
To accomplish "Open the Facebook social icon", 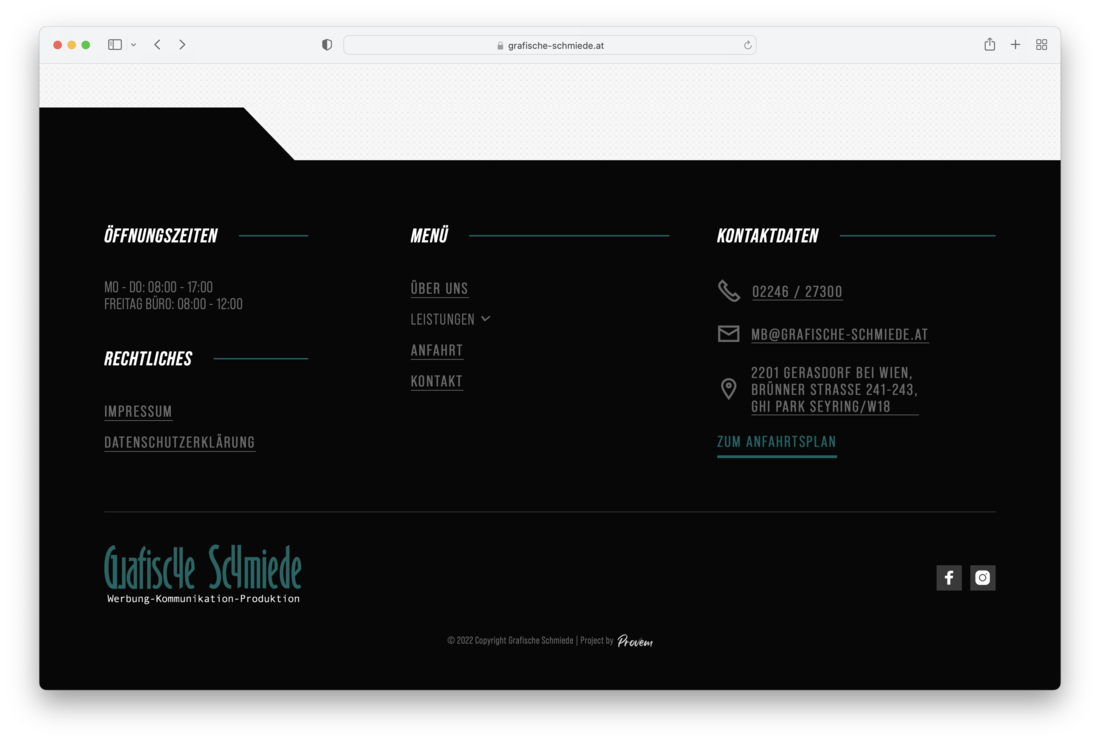I will tap(949, 578).
